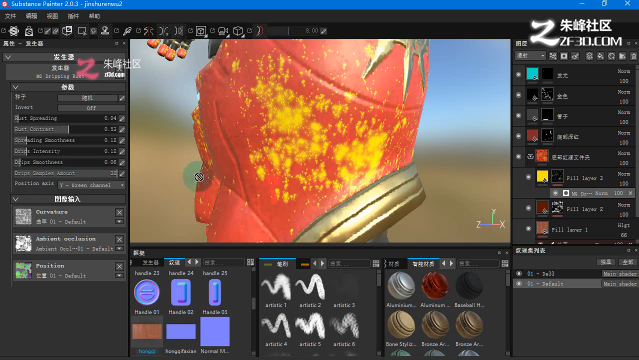Collapse the 参数 parameters section

(x=15, y=87)
